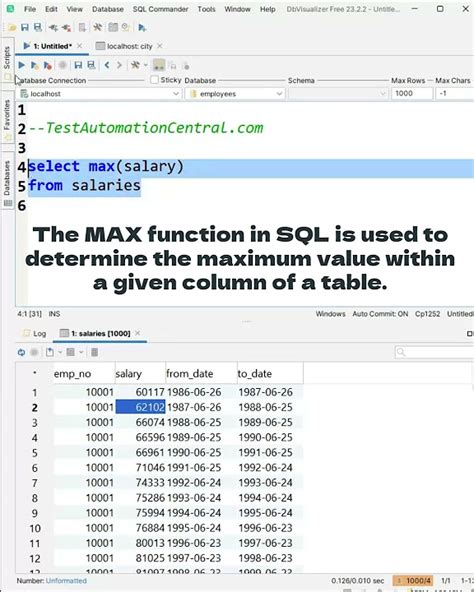Expand the export icon dropdown arrow
474x592 pixels.
(60, 352)
